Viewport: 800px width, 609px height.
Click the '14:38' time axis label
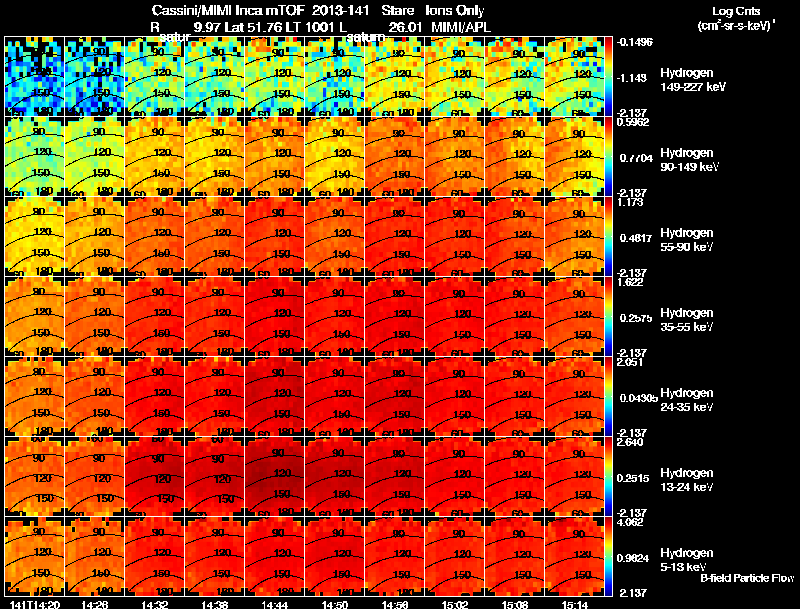[214, 604]
